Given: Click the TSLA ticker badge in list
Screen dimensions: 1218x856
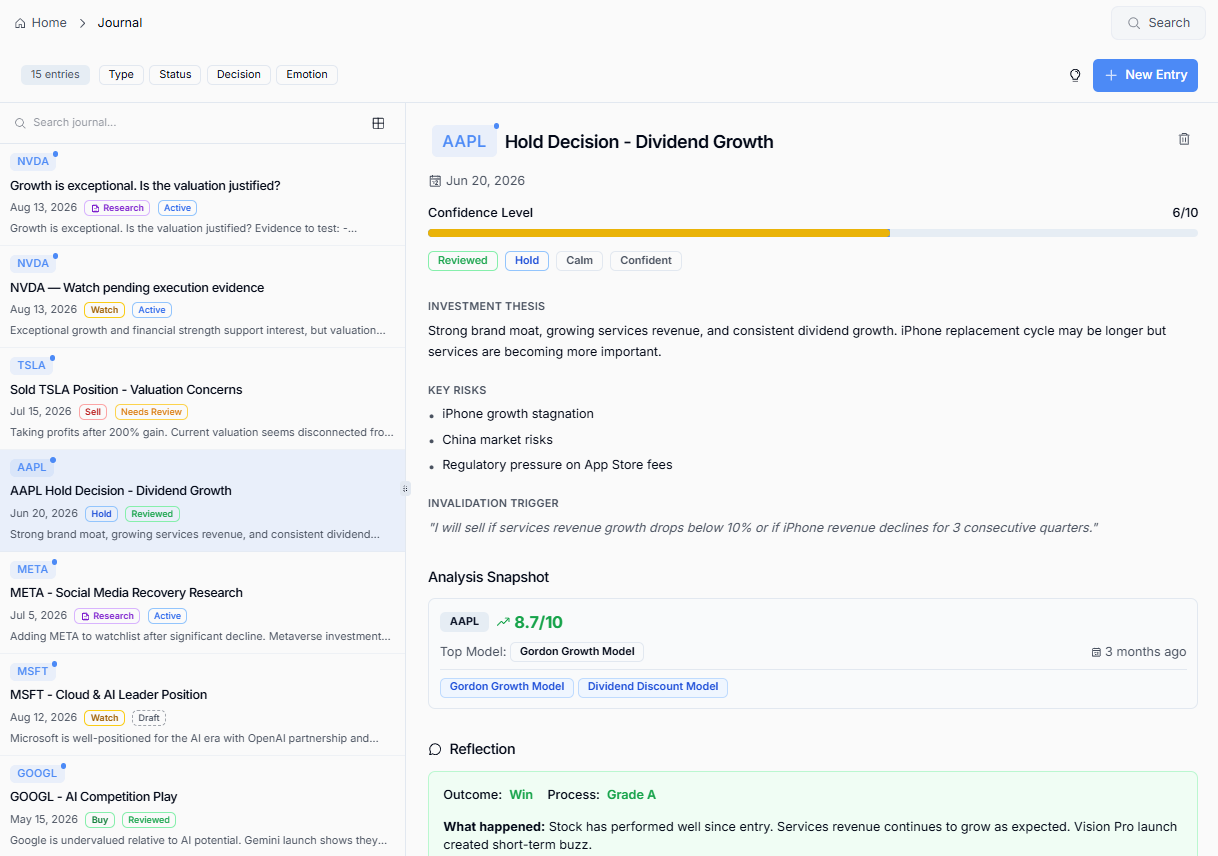Looking at the screenshot, I should 31,365.
